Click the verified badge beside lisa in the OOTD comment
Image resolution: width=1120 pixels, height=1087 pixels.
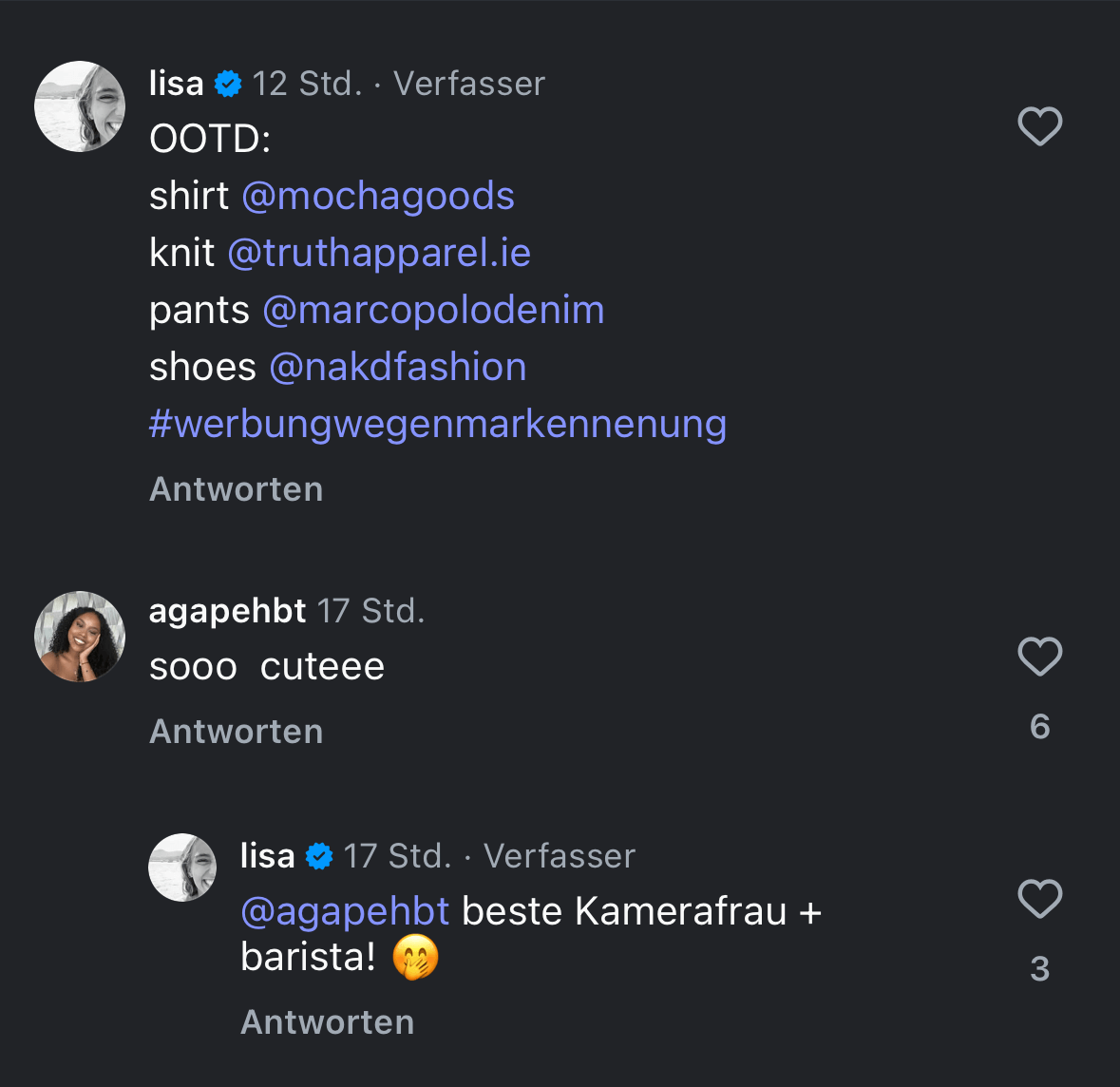[228, 85]
